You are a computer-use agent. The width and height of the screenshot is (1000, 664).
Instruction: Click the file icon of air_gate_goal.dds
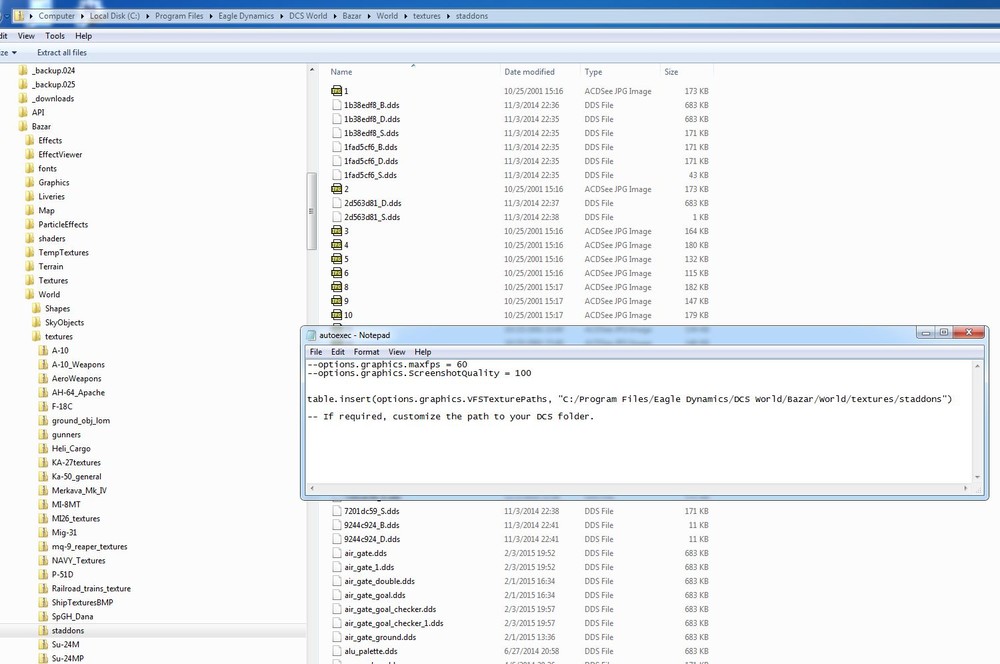pos(337,595)
